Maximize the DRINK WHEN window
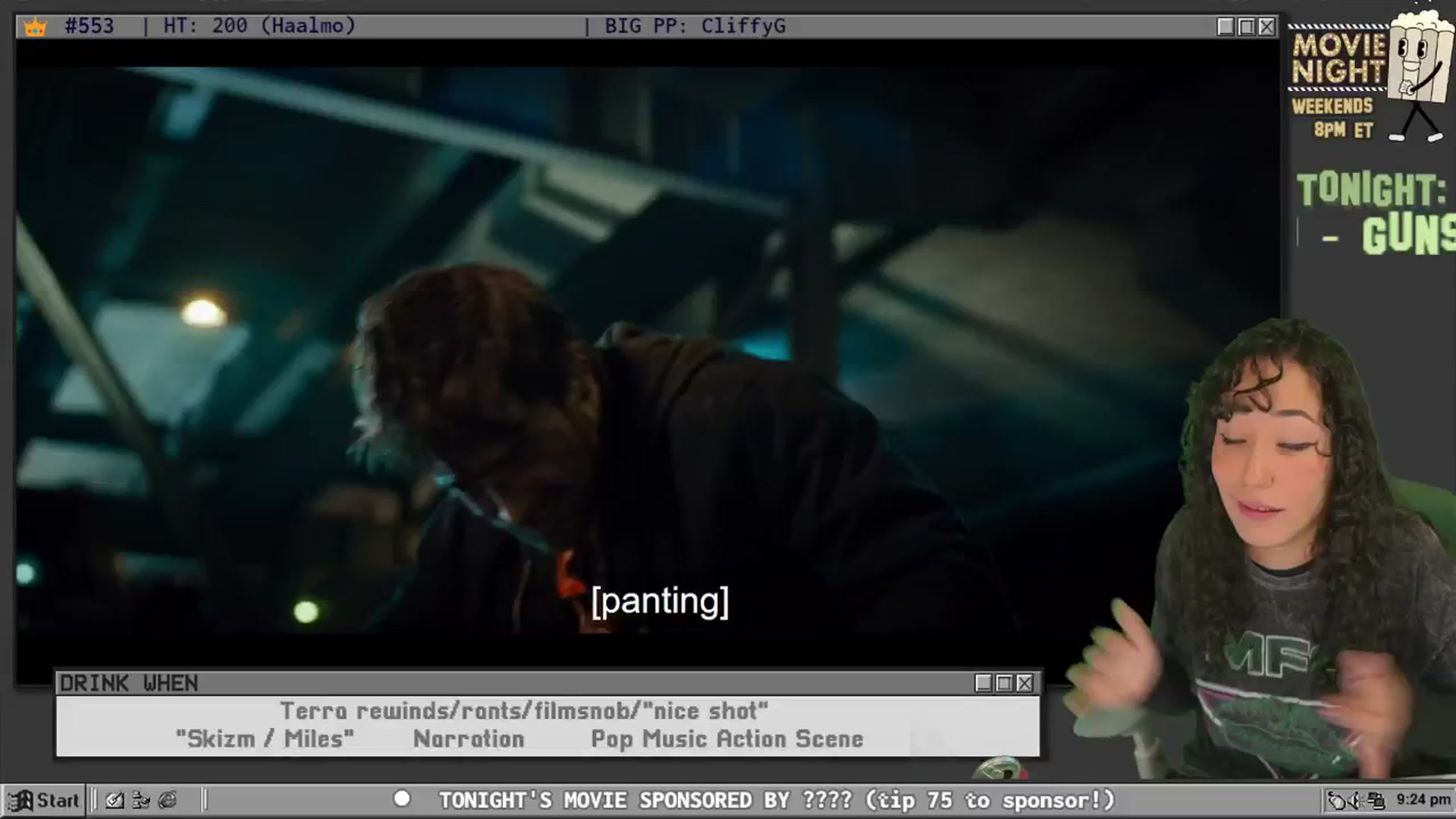This screenshot has height=819, width=1456. click(x=1004, y=683)
